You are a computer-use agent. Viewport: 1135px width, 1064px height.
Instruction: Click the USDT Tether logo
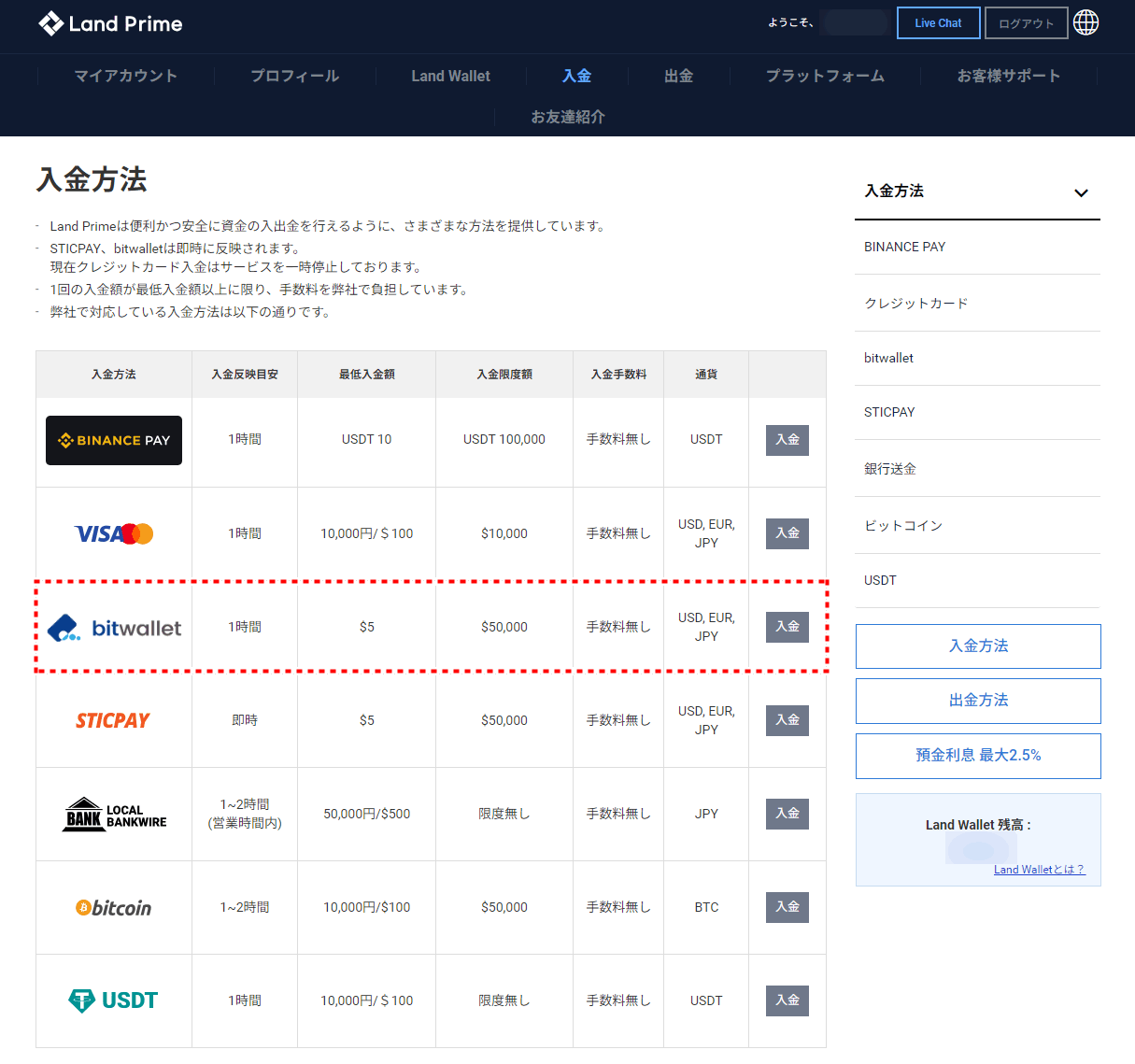click(x=113, y=1000)
